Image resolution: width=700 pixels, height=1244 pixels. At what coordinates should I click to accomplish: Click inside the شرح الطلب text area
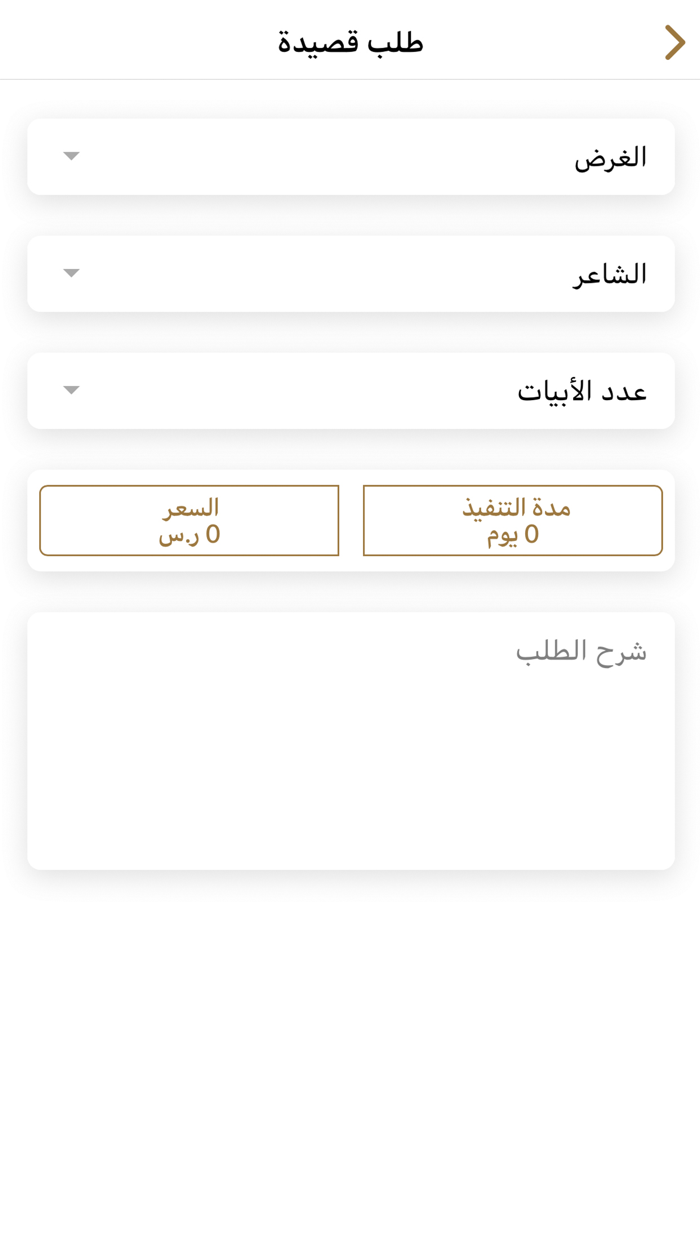pyautogui.click(x=350, y=740)
